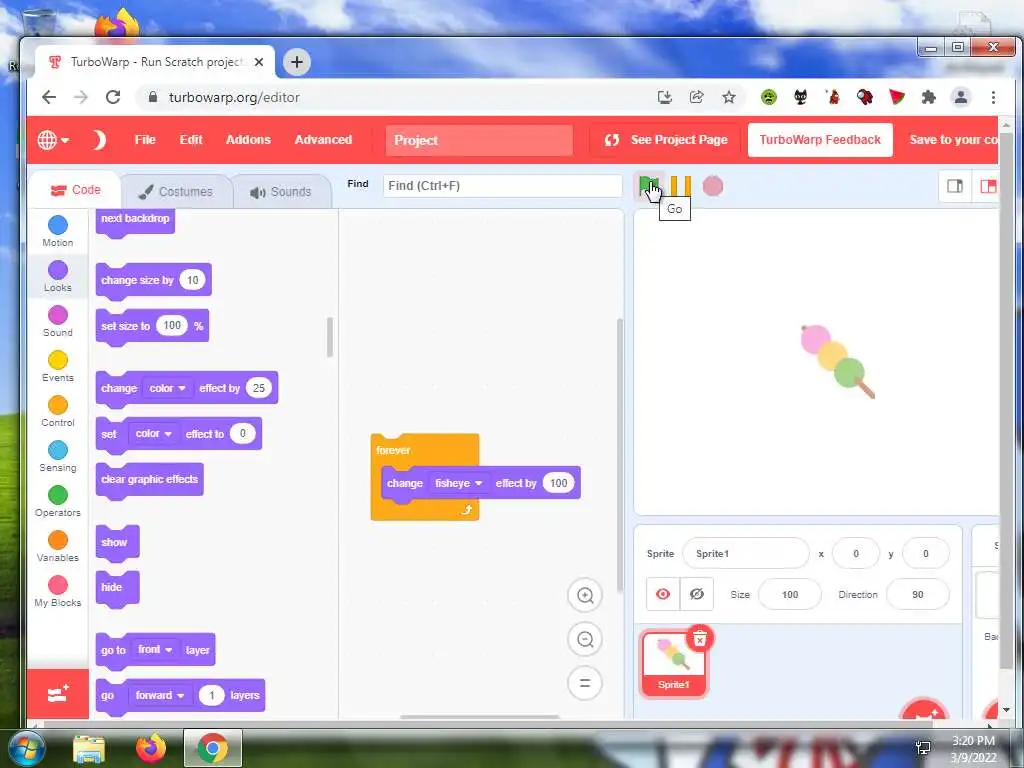Select the Motion block category
The height and width of the screenshot is (768, 1024).
(57, 232)
